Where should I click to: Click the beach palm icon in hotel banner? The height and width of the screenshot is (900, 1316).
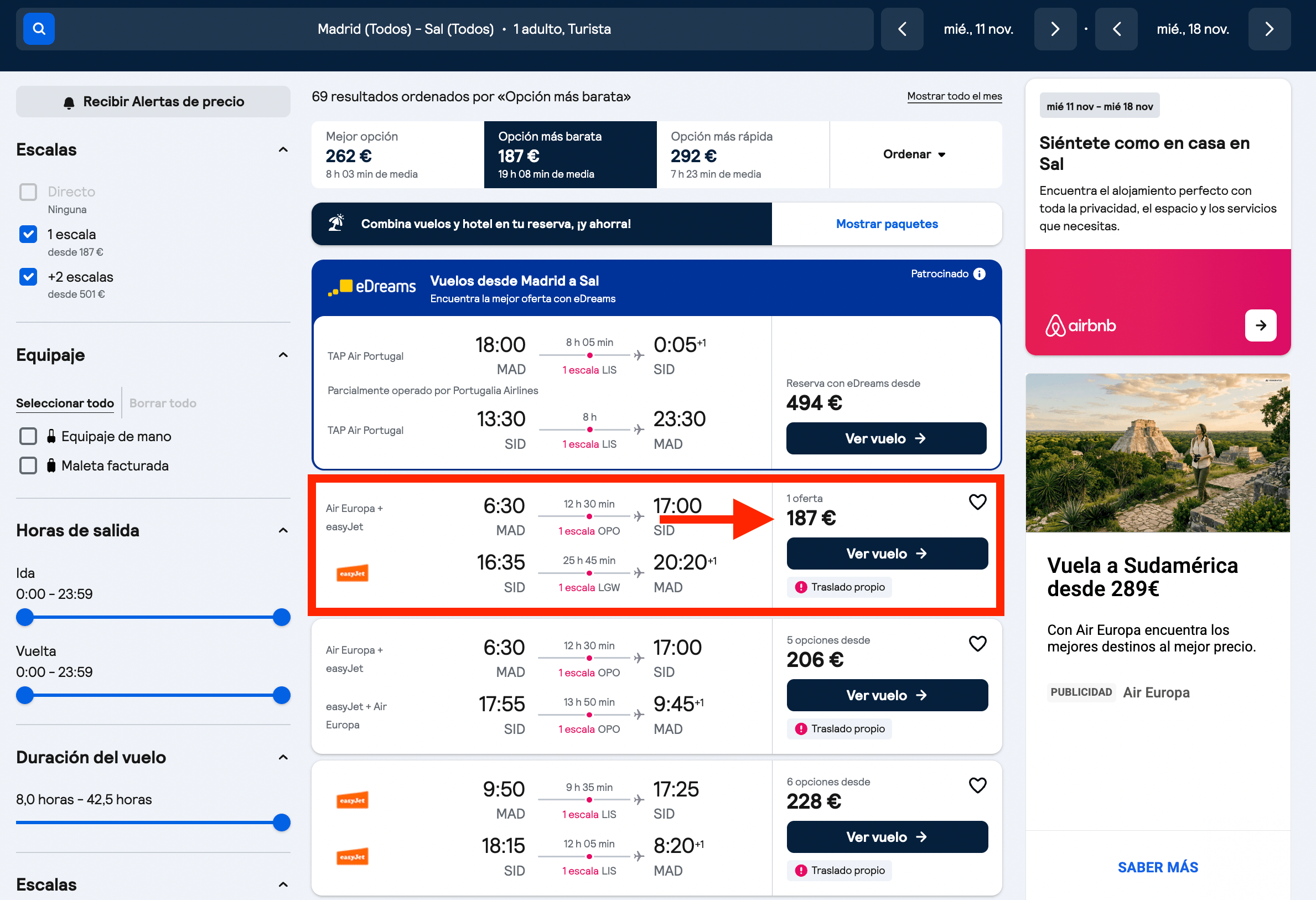(x=336, y=223)
